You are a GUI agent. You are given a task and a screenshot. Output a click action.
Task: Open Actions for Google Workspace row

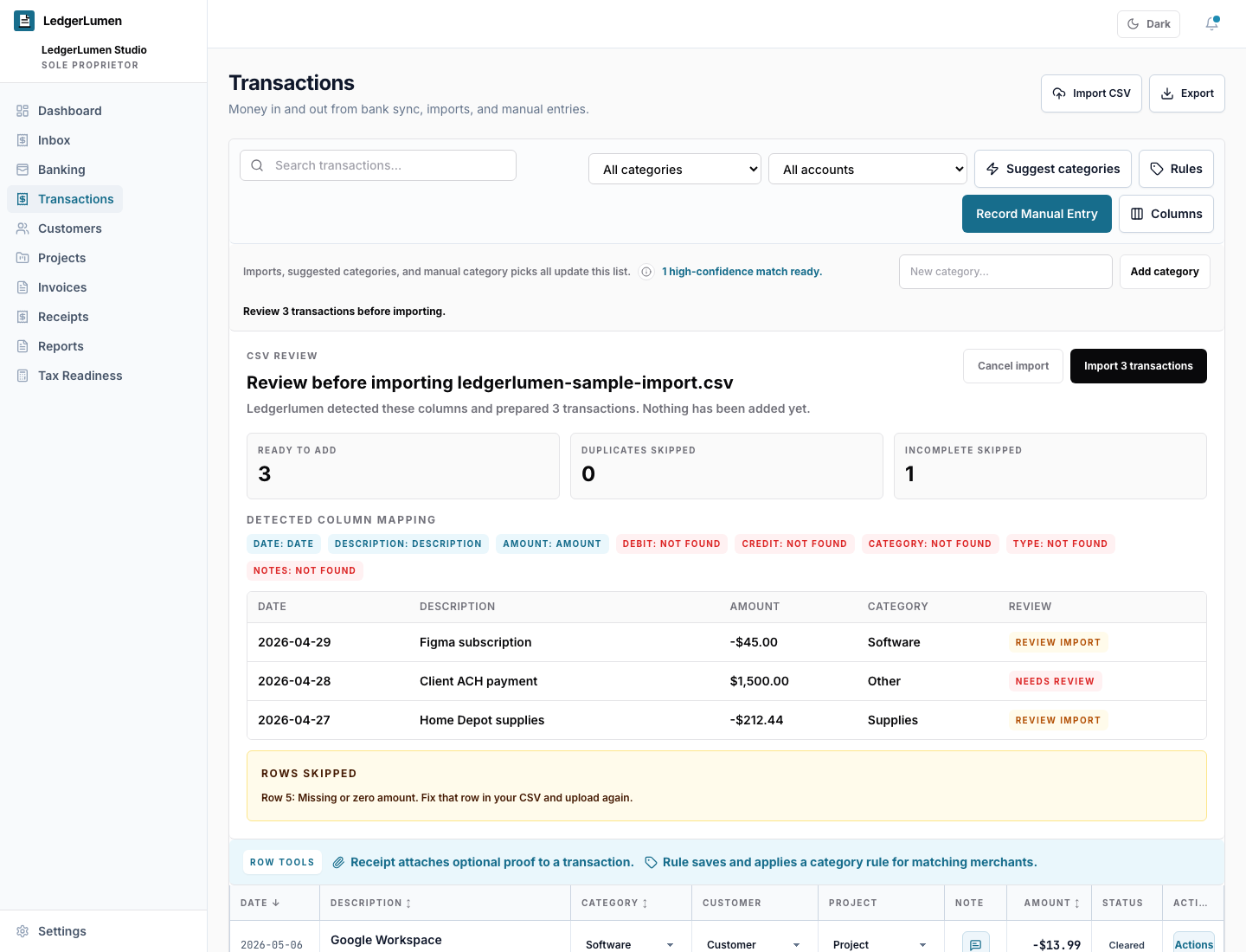(1194, 943)
